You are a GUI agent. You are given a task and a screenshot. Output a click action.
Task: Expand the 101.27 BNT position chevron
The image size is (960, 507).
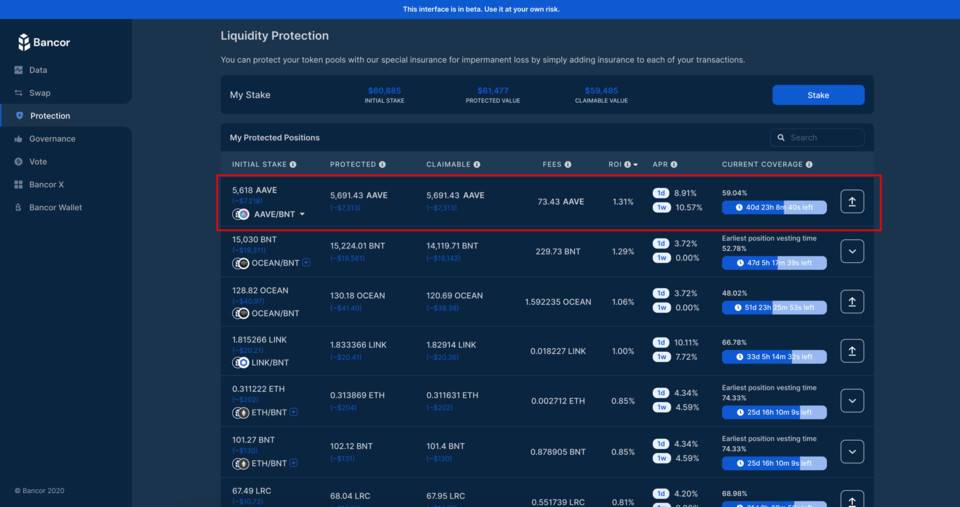click(x=852, y=452)
